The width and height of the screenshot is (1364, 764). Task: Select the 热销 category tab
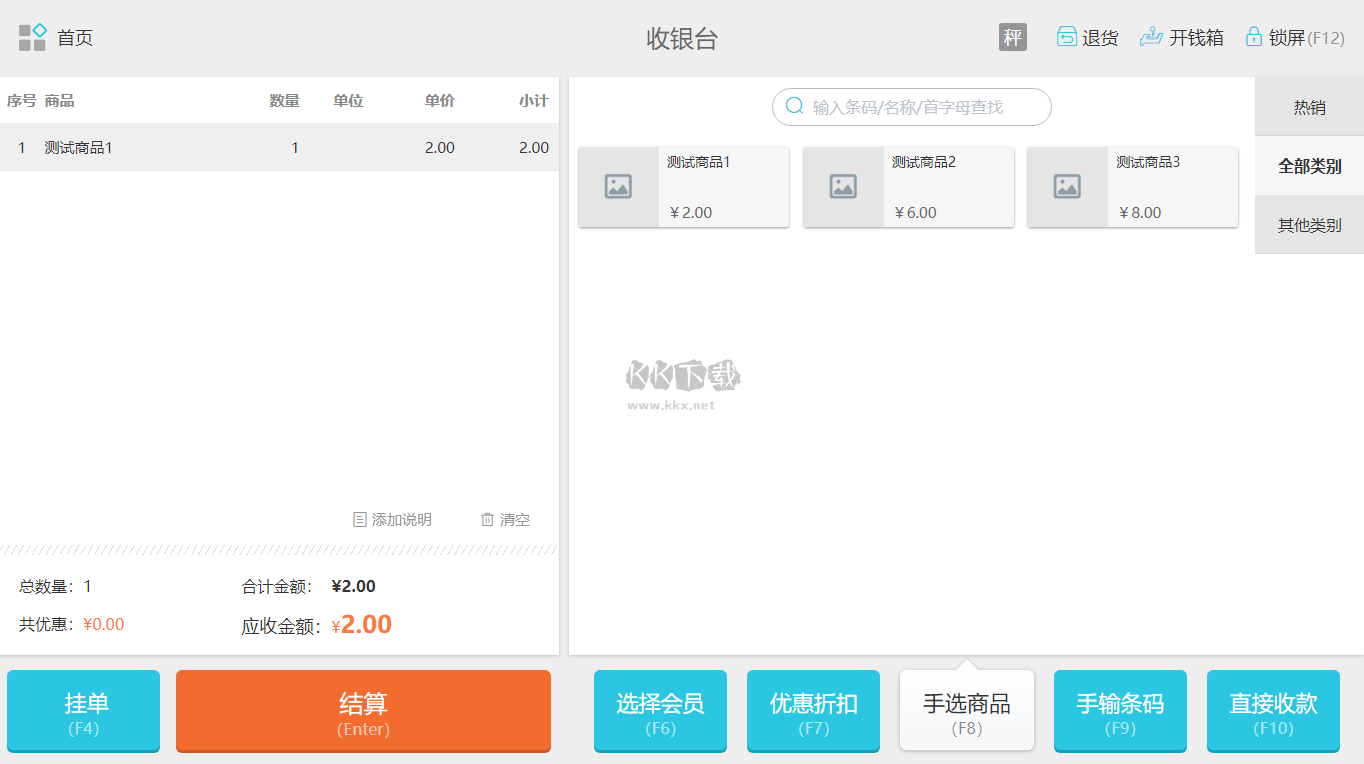(1309, 107)
